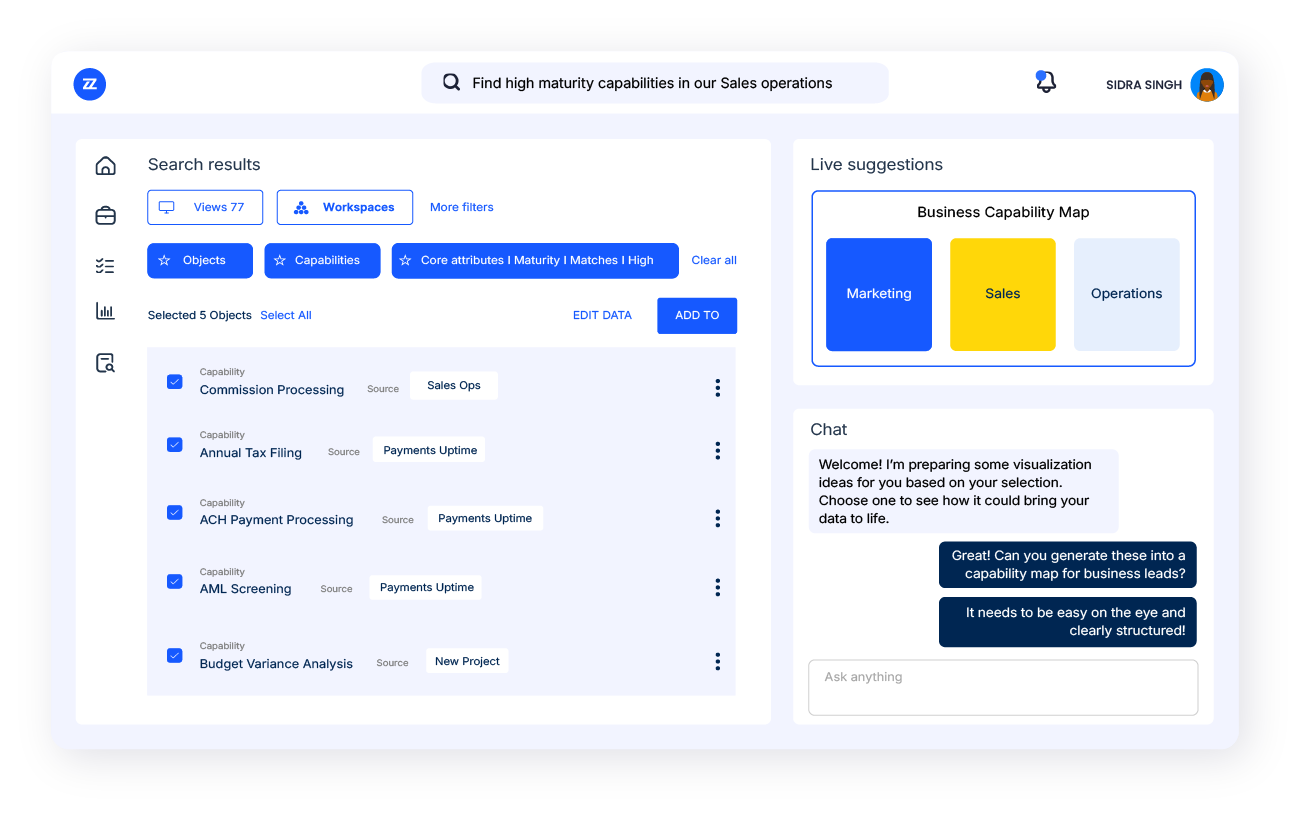Select the yellow Sales capability tile
Screen dimensions: 1309x820
click(1002, 294)
